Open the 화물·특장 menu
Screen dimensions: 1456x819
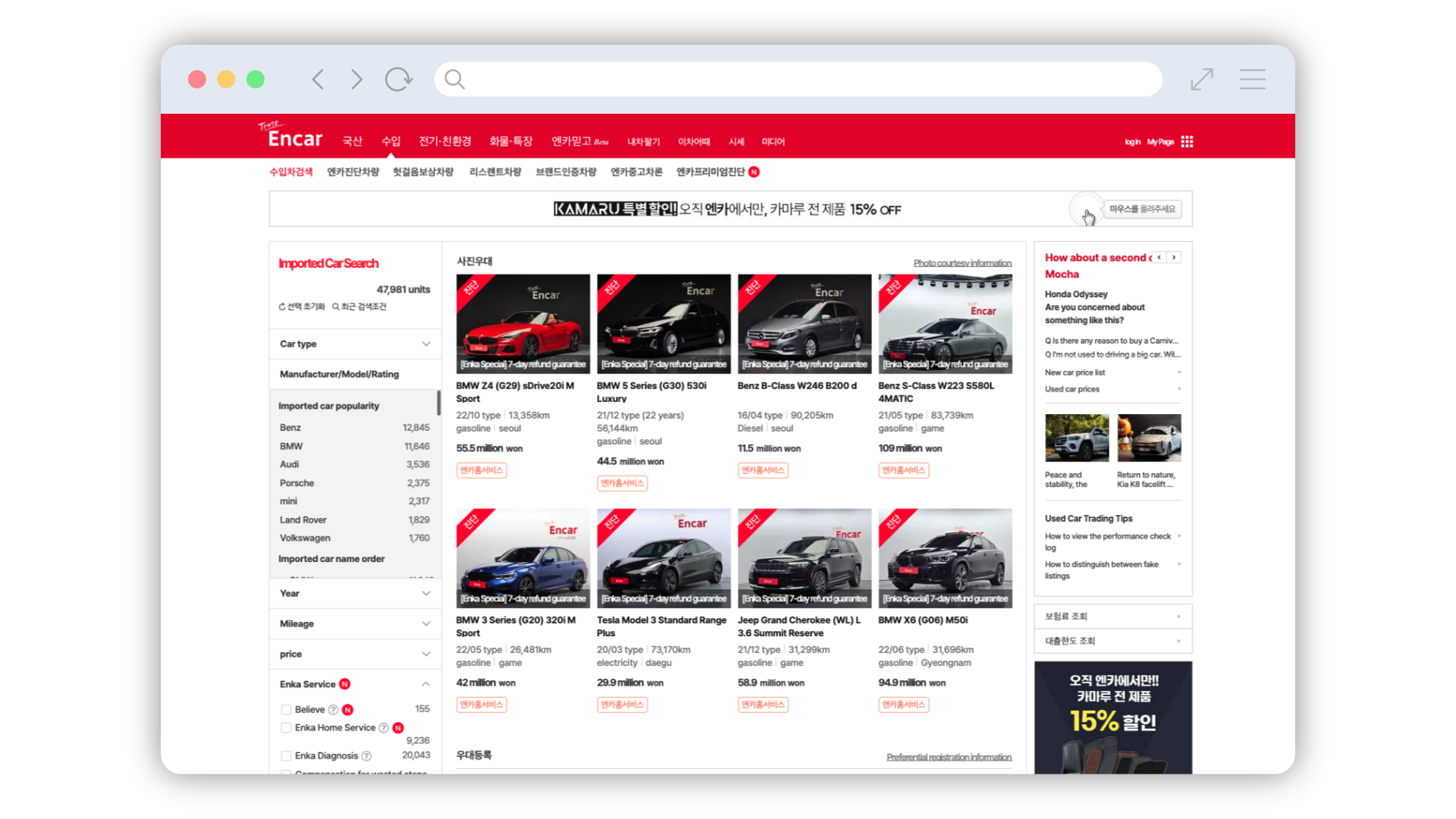511,141
